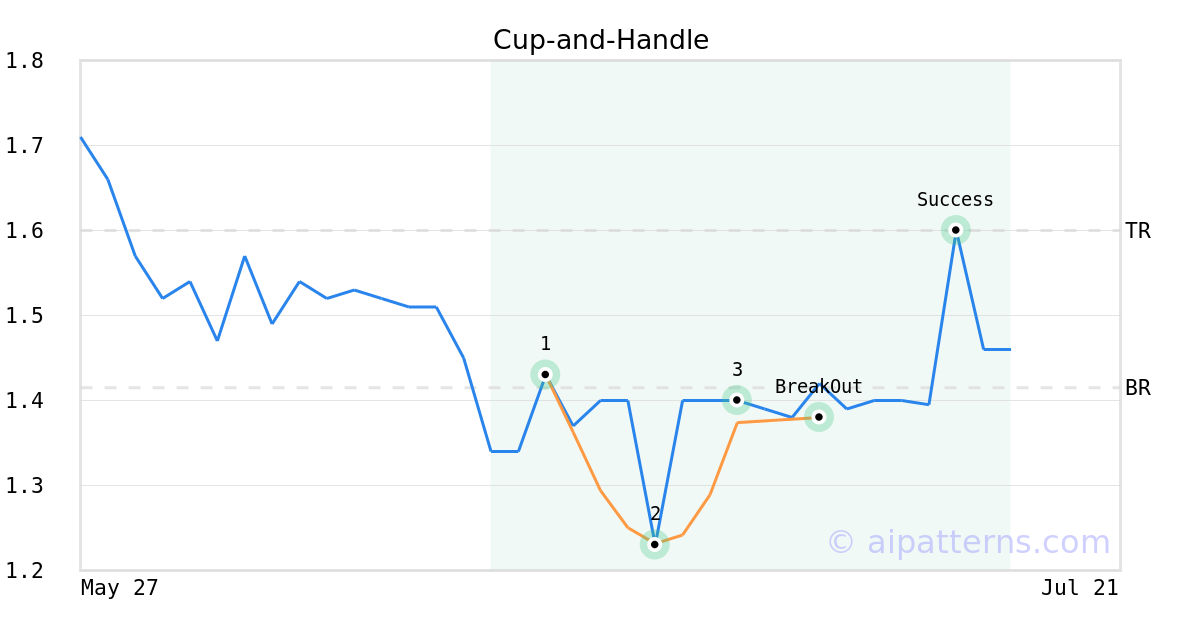Click the BreakOut text label
This screenshot has width=1200, height=630.
(x=819, y=387)
